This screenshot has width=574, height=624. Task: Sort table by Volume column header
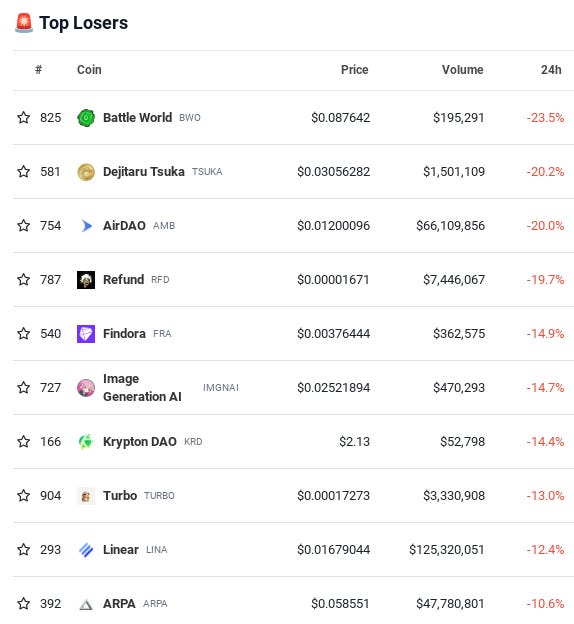[463, 70]
